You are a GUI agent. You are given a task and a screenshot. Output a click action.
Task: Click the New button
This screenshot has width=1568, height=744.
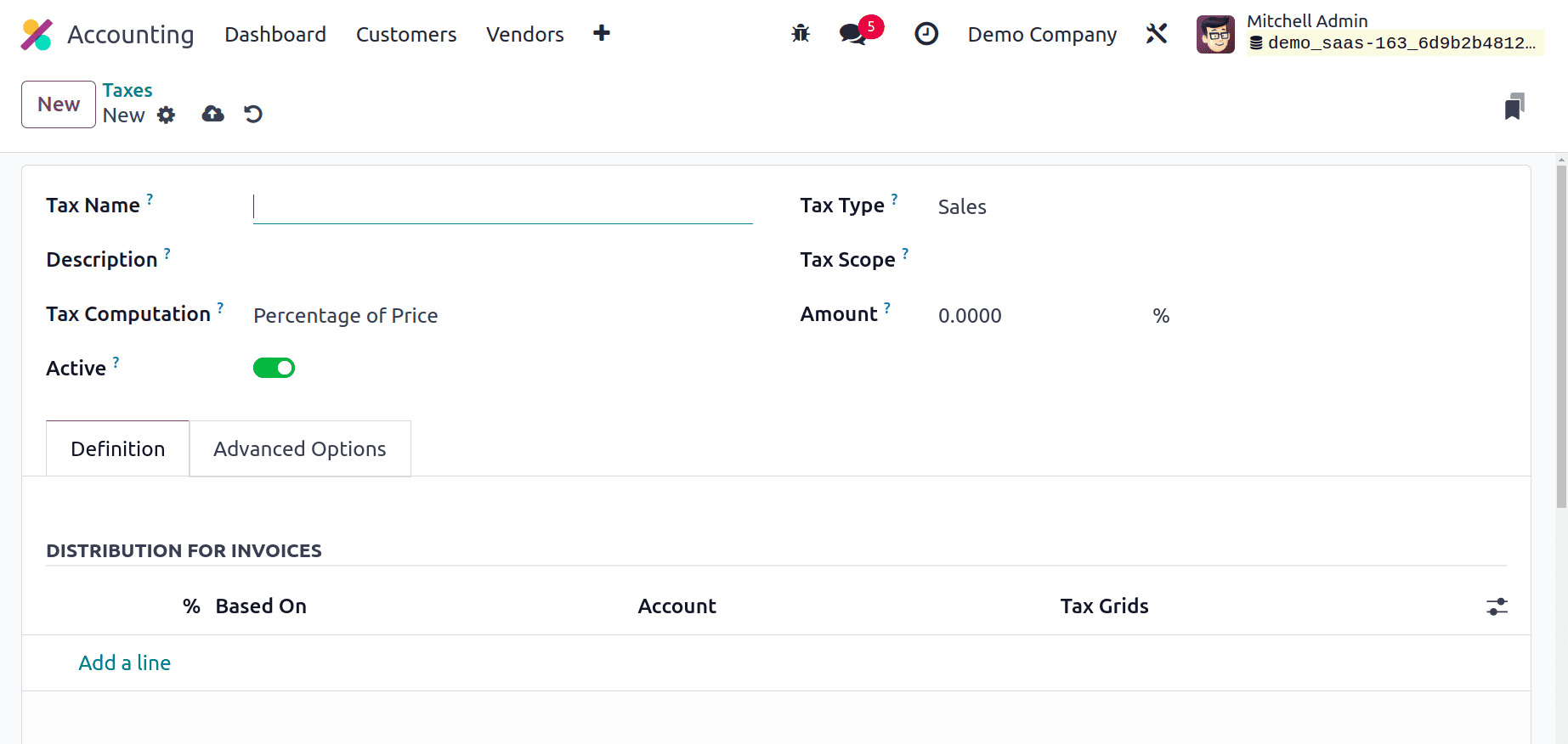point(58,104)
